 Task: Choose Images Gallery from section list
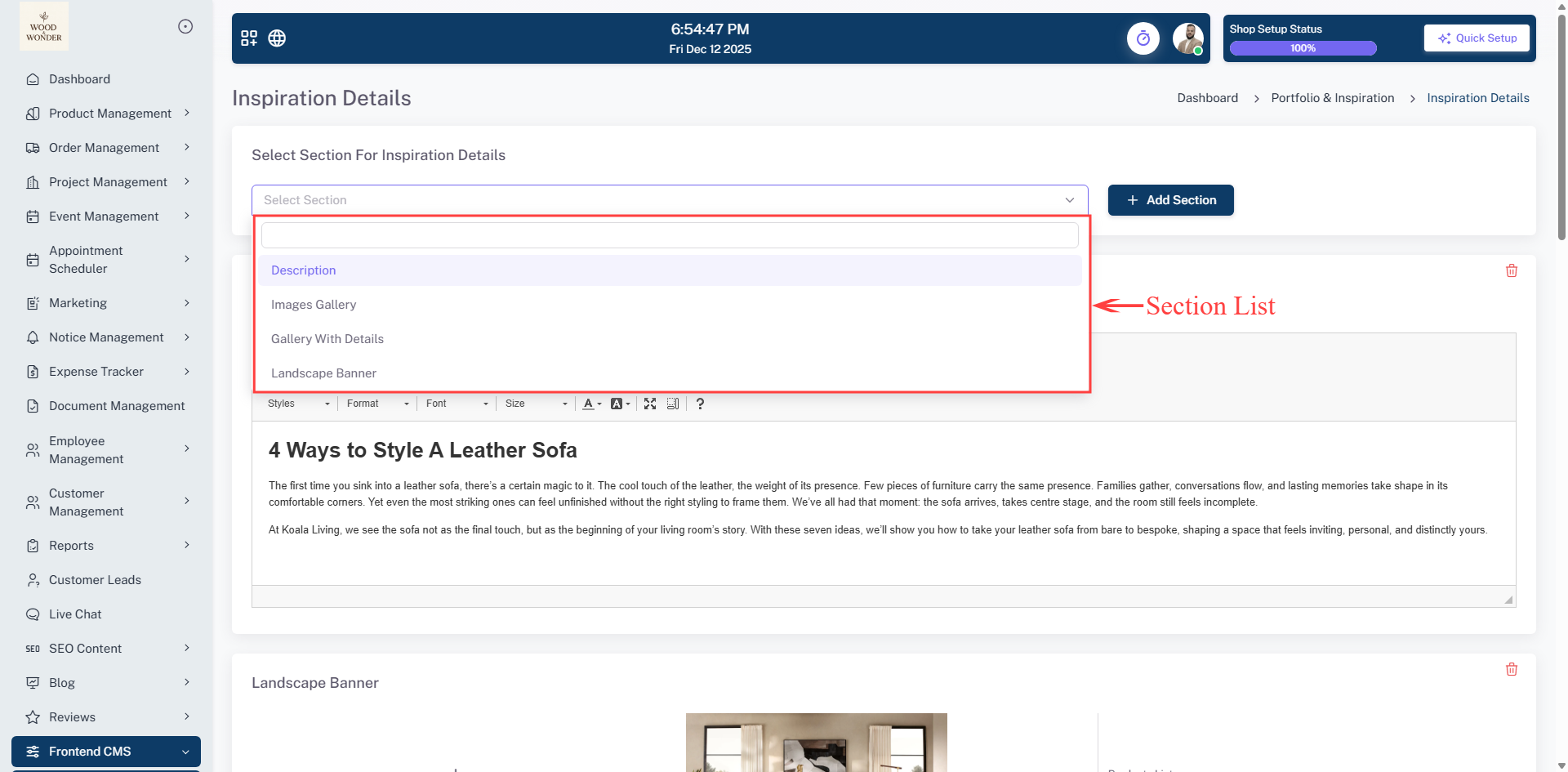click(x=314, y=305)
